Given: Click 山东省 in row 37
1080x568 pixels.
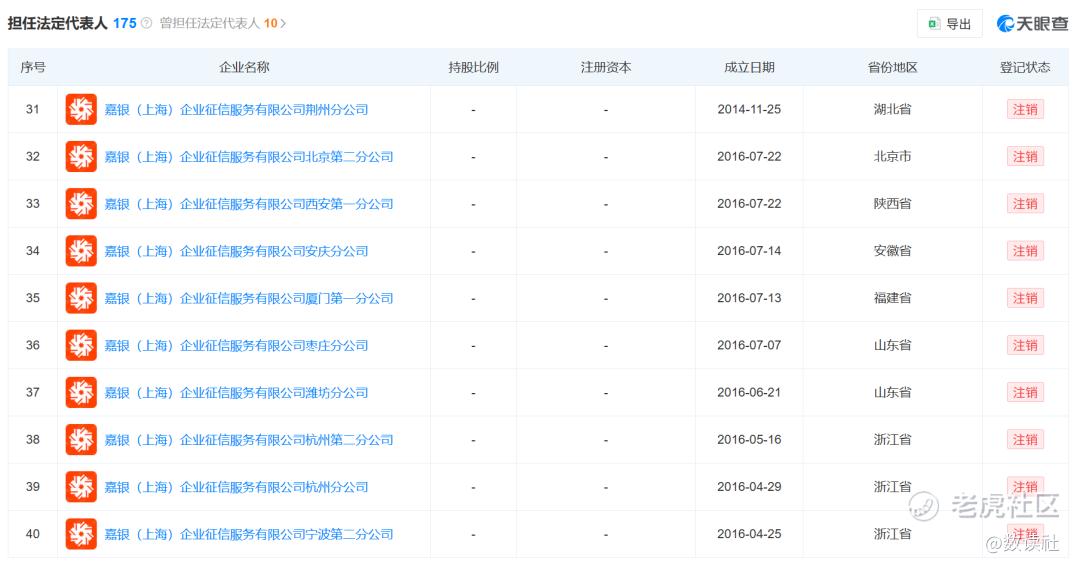Looking at the screenshot, I should (x=893, y=392).
